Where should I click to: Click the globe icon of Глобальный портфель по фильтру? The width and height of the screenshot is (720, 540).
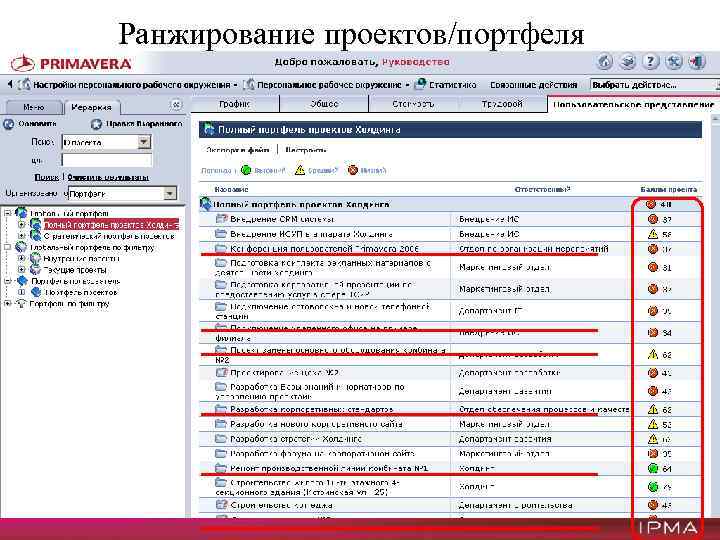21,248
